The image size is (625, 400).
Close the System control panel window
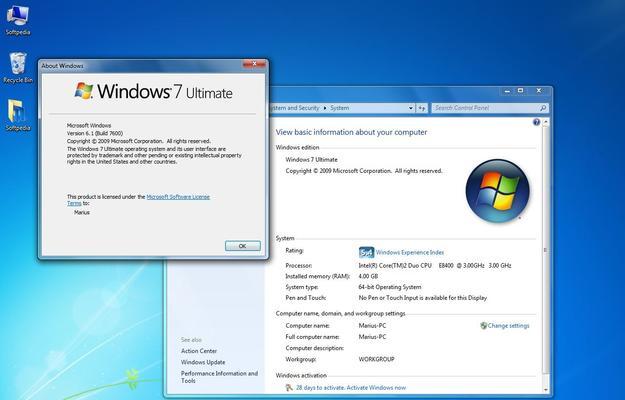tap(539, 91)
